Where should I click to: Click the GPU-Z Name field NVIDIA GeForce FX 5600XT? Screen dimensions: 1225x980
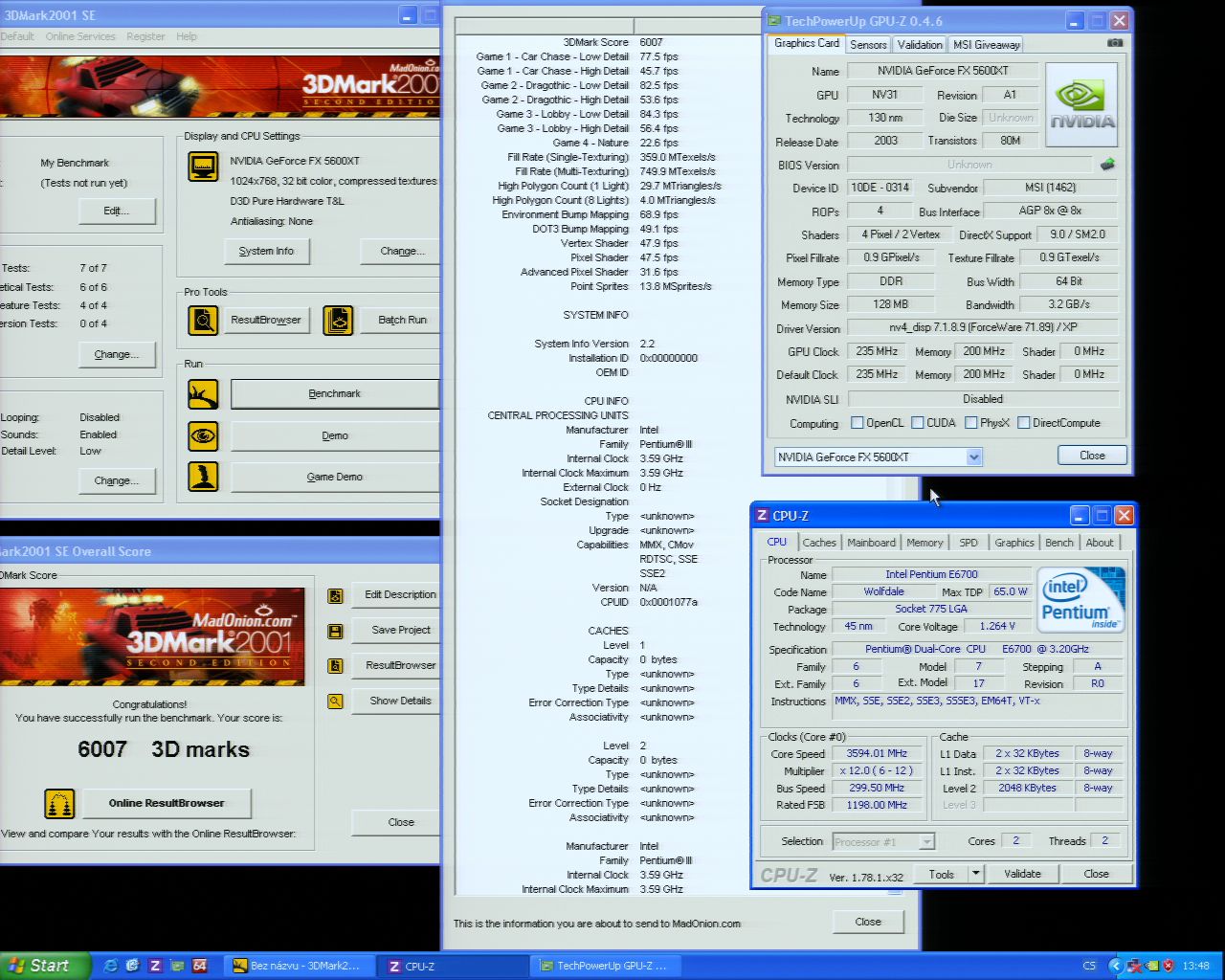pos(943,71)
